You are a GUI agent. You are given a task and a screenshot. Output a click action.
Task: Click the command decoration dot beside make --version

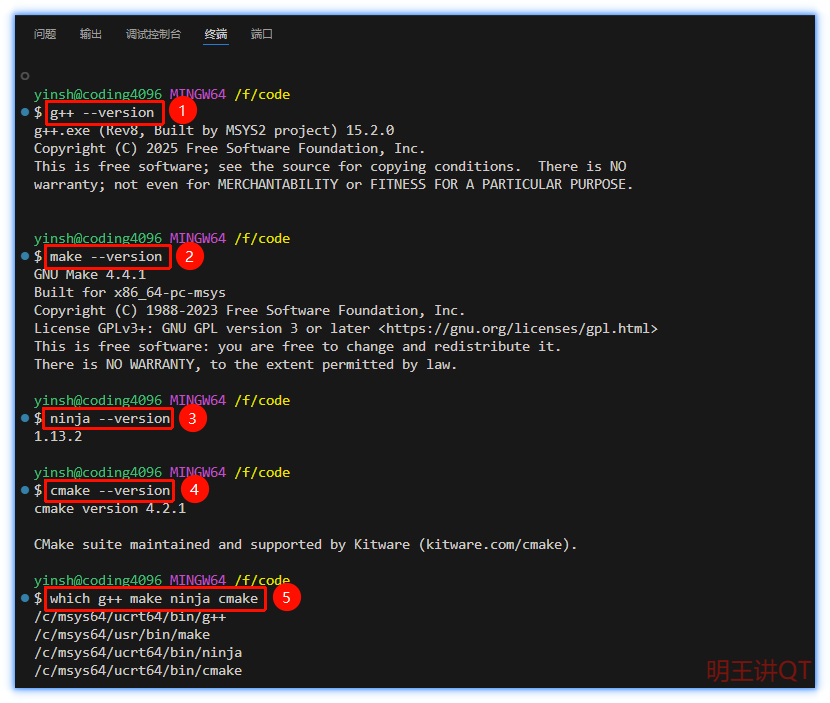coord(24,256)
